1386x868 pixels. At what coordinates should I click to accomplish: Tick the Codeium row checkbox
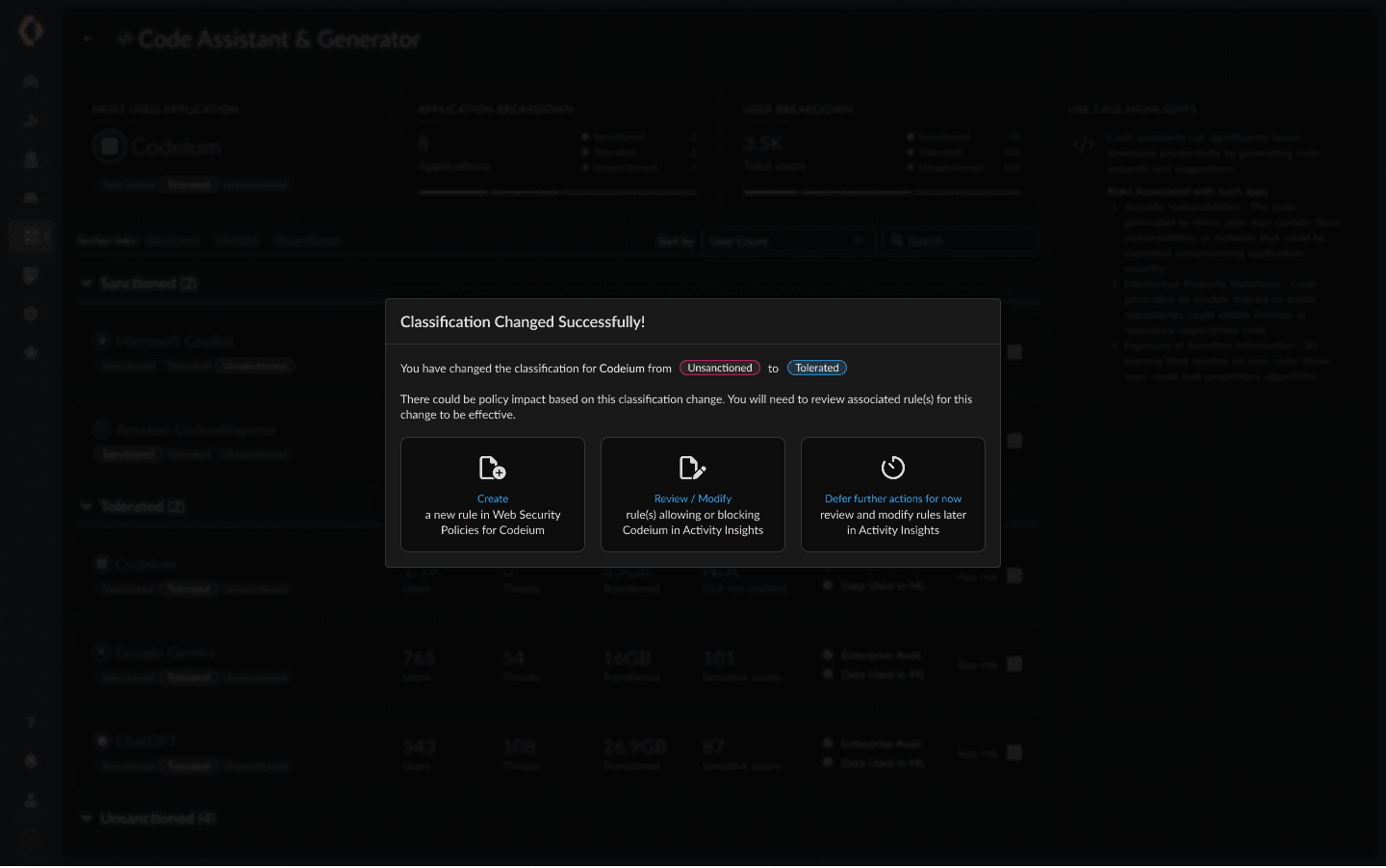tap(1014, 575)
